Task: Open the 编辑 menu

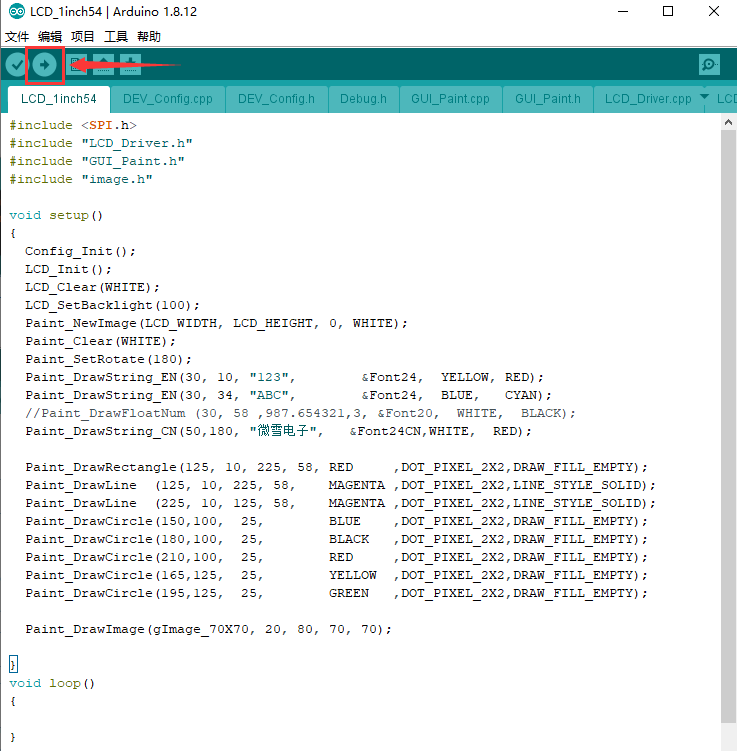Action: coord(50,36)
